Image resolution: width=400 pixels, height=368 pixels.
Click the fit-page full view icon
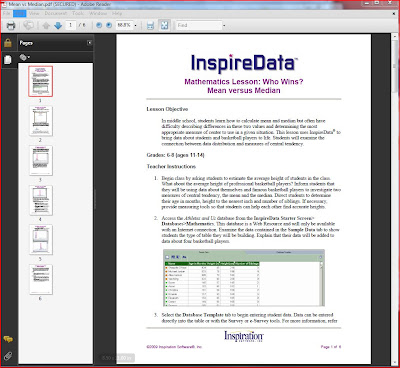click(164, 25)
